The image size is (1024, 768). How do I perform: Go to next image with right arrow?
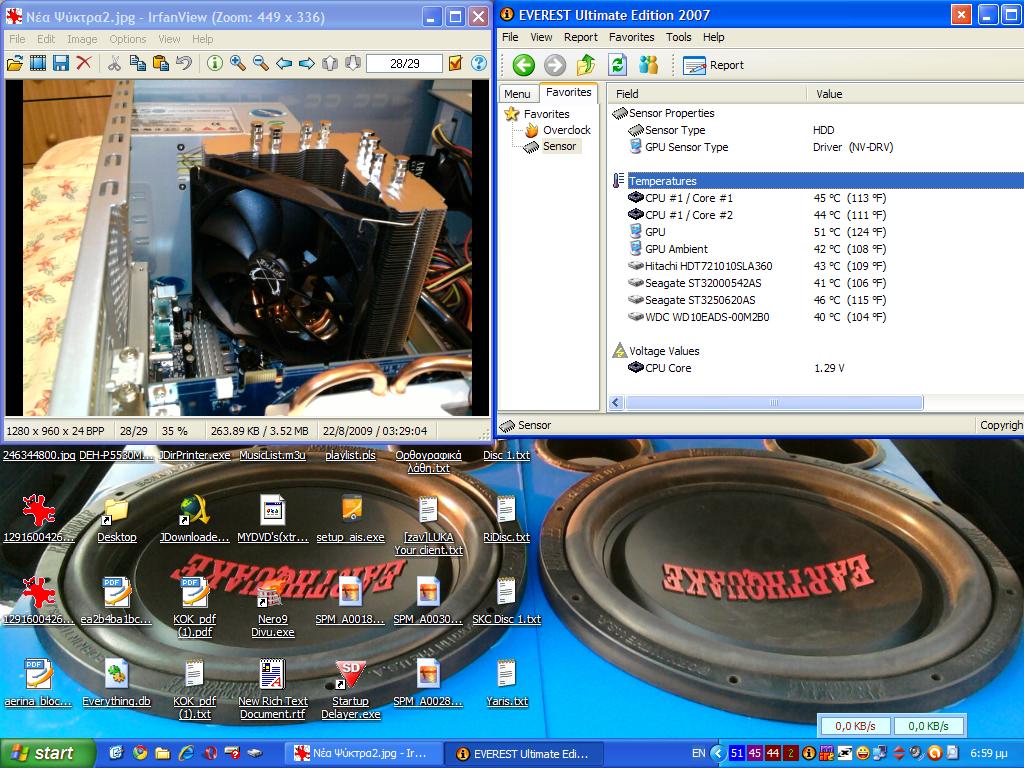coord(307,63)
